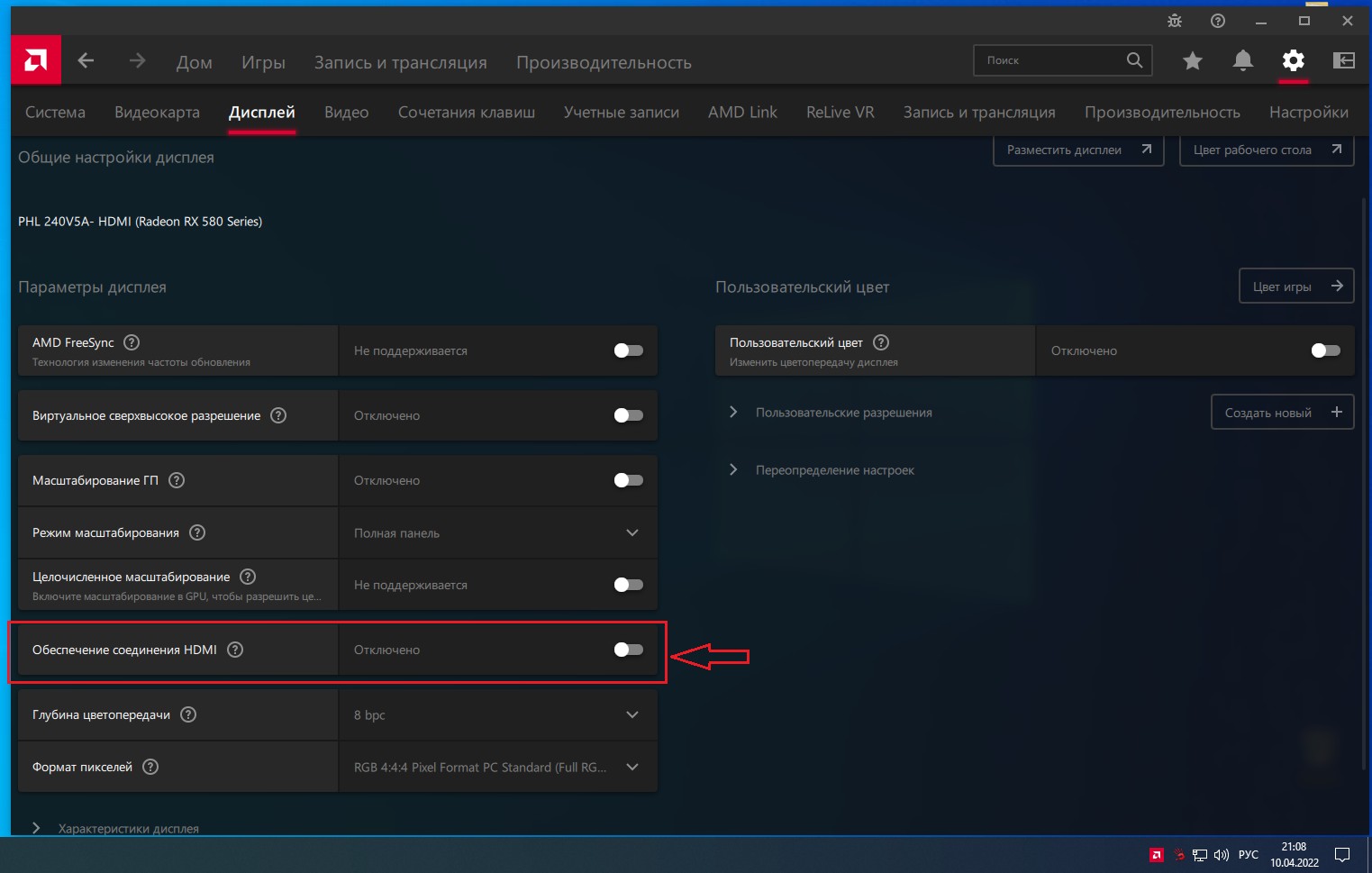
Task: Show help for Обеспечение соединения HDMI
Action: pyautogui.click(x=235, y=650)
